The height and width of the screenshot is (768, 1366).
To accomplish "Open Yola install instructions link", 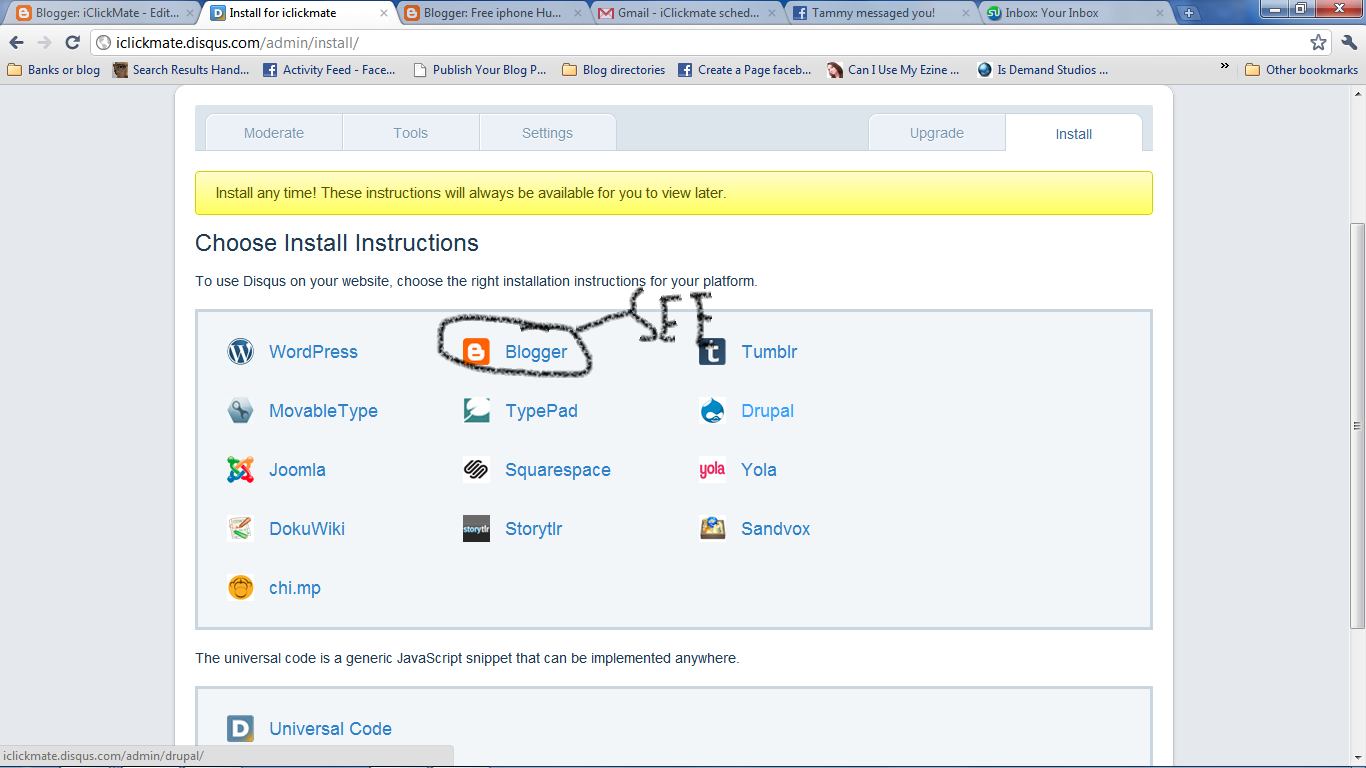I will tap(759, 470).
